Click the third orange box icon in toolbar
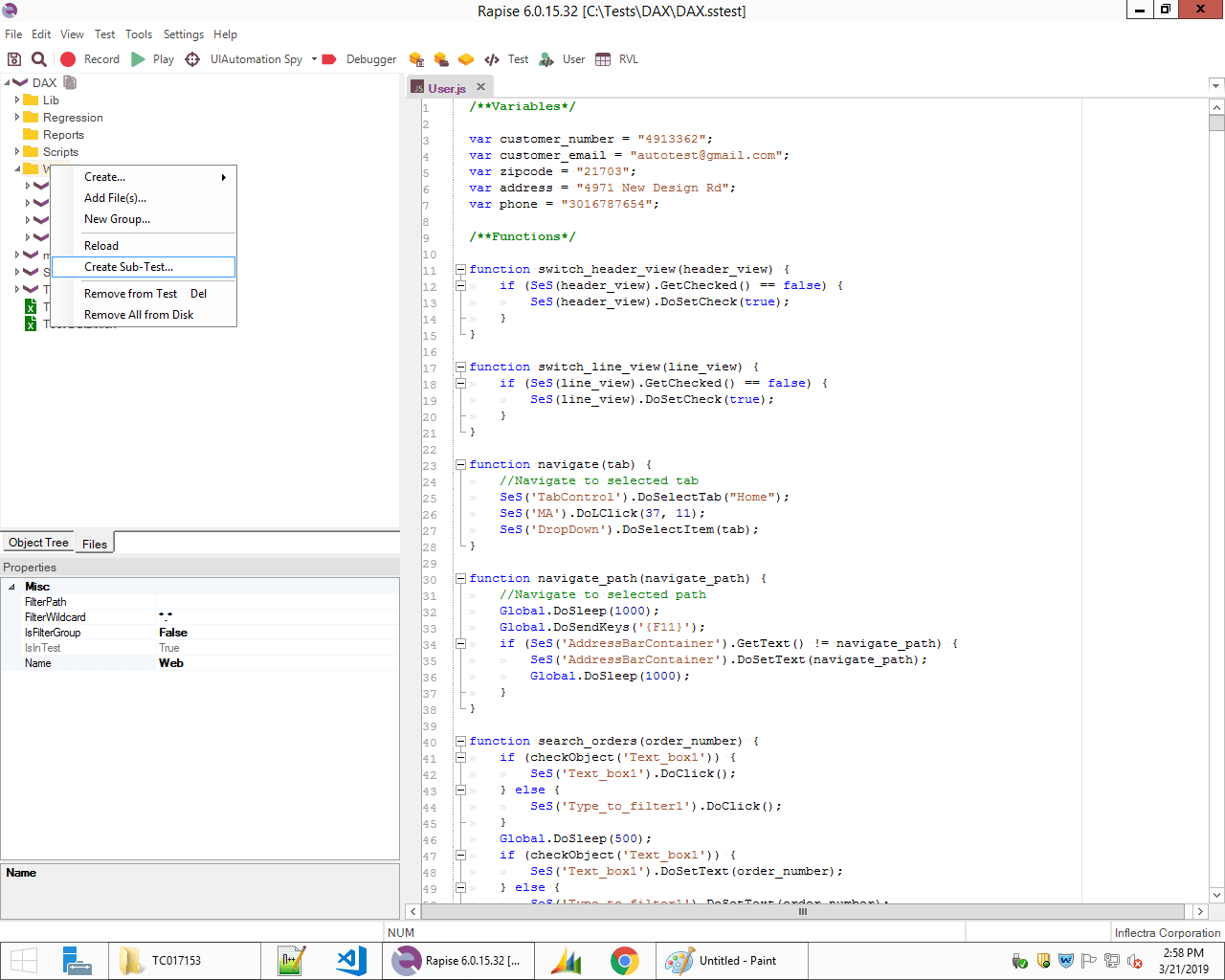This screenshot has height=980, width=1225. pyautogui.click(x=466, y=59)
